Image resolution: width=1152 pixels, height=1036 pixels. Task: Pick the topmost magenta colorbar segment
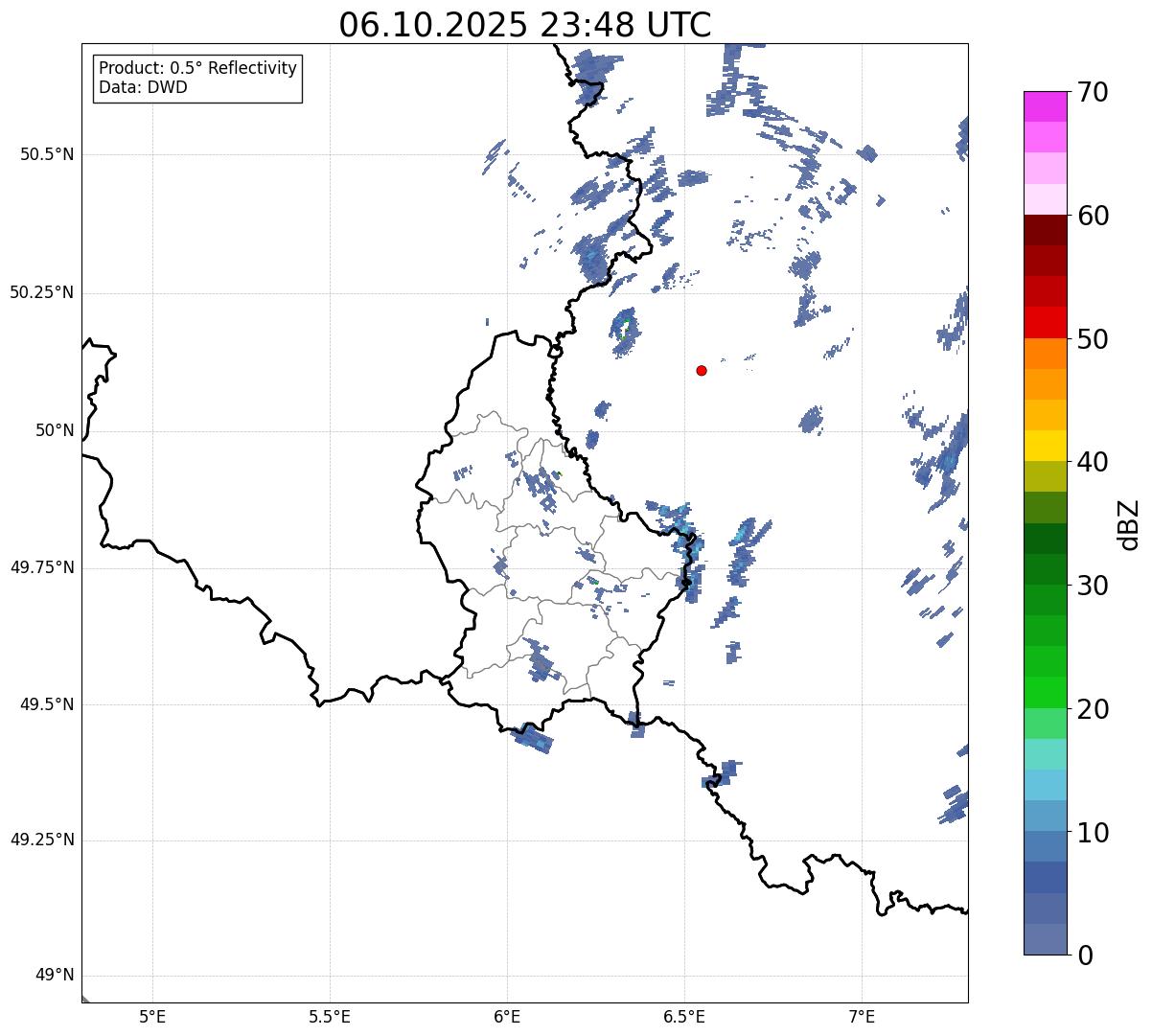point(1045,106)
